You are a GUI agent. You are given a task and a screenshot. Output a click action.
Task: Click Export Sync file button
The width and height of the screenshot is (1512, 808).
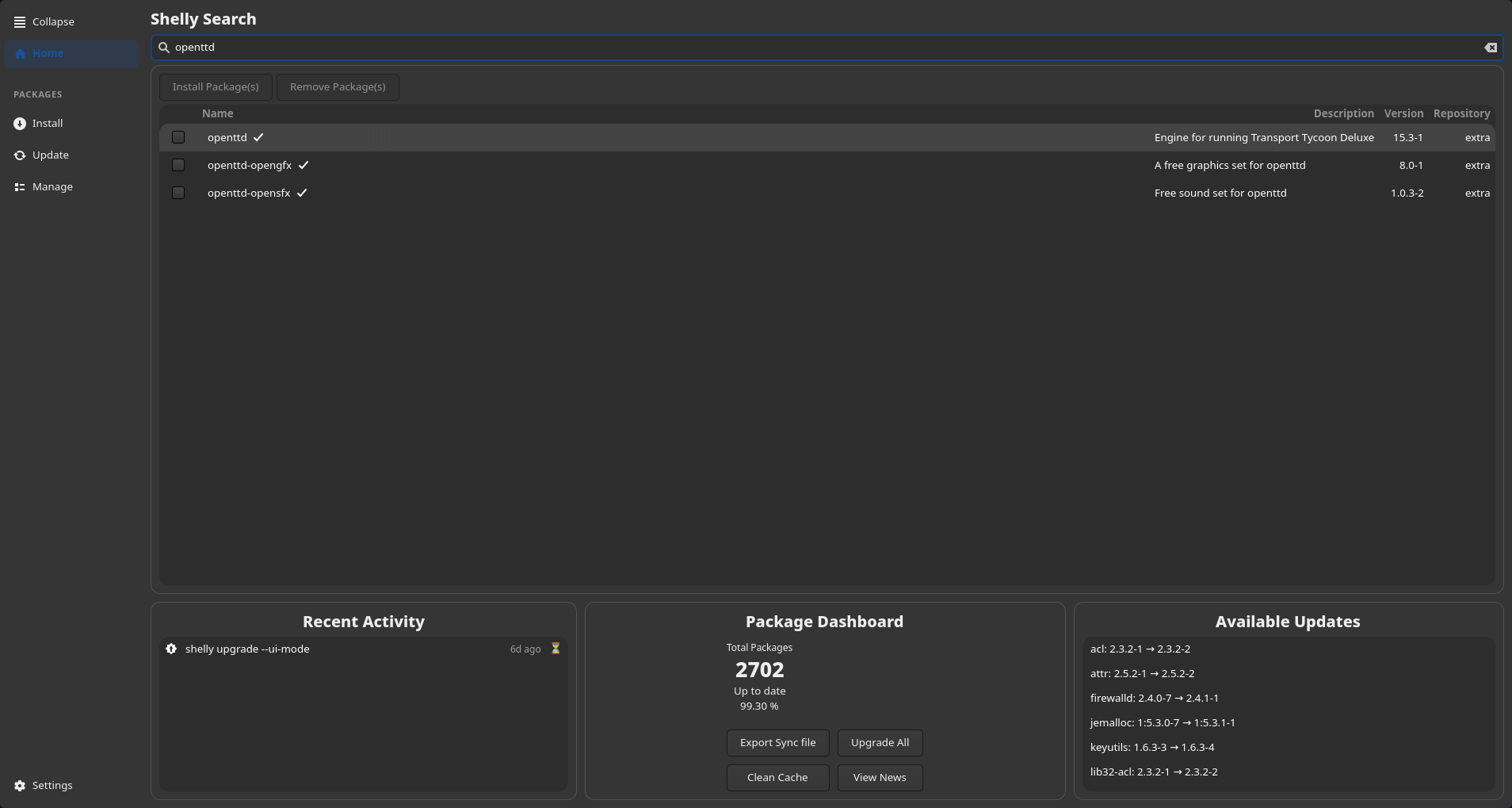pos(777,743)
